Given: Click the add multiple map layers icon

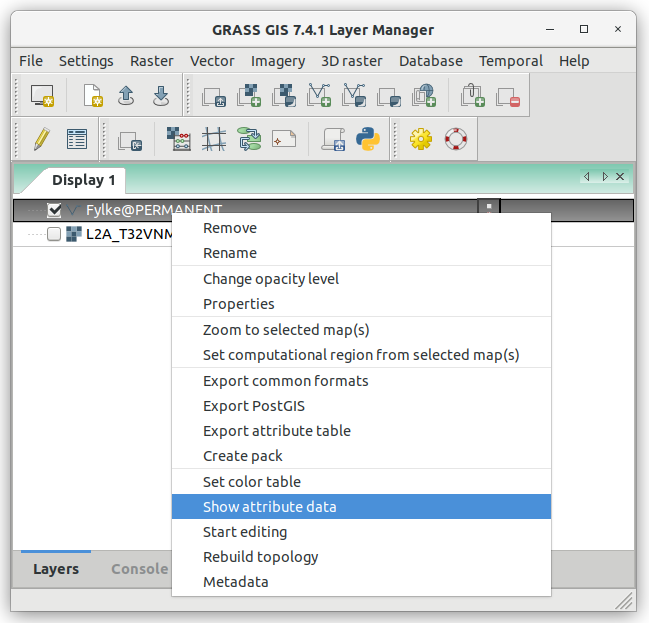Looking at the screenshot, I should point(214,97).
